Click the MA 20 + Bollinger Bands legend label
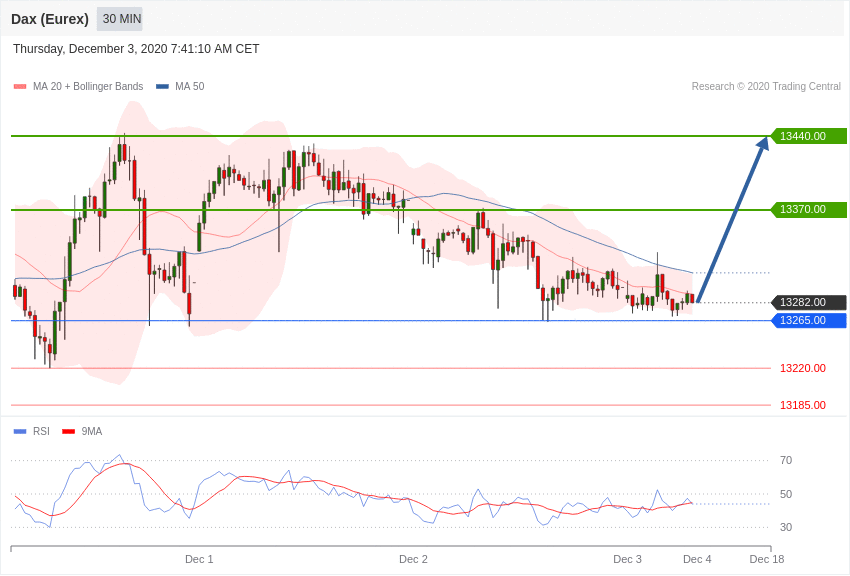The height and width of the screenshot is (576, 850). [x=88, y=86]
